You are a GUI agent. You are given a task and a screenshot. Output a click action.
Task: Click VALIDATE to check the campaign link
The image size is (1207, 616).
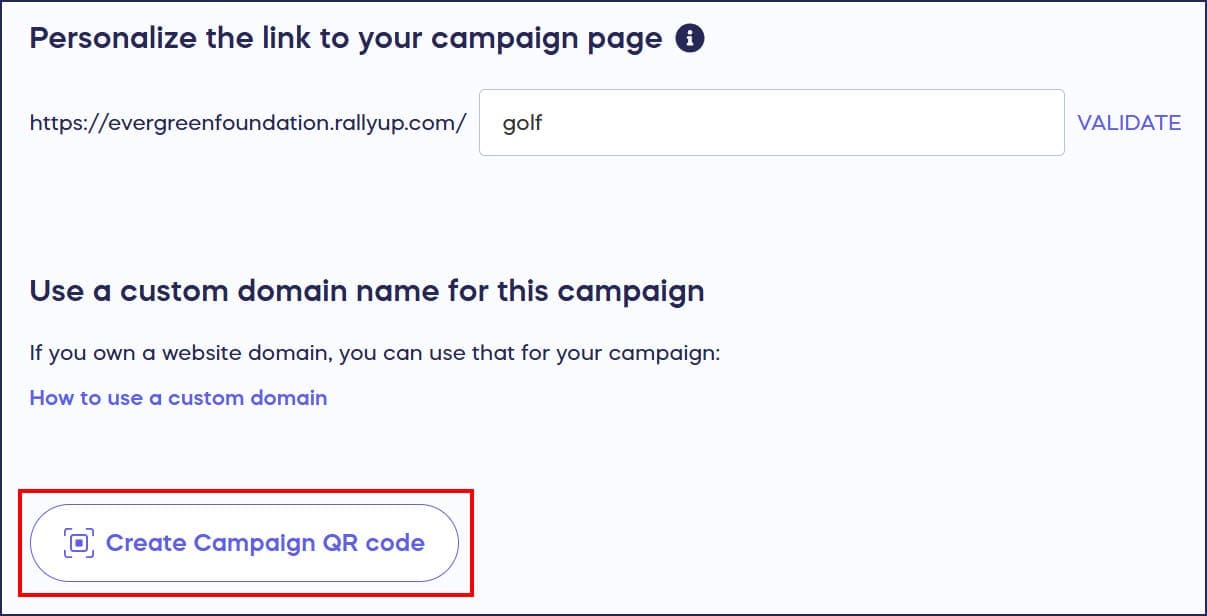[1128, 123]
